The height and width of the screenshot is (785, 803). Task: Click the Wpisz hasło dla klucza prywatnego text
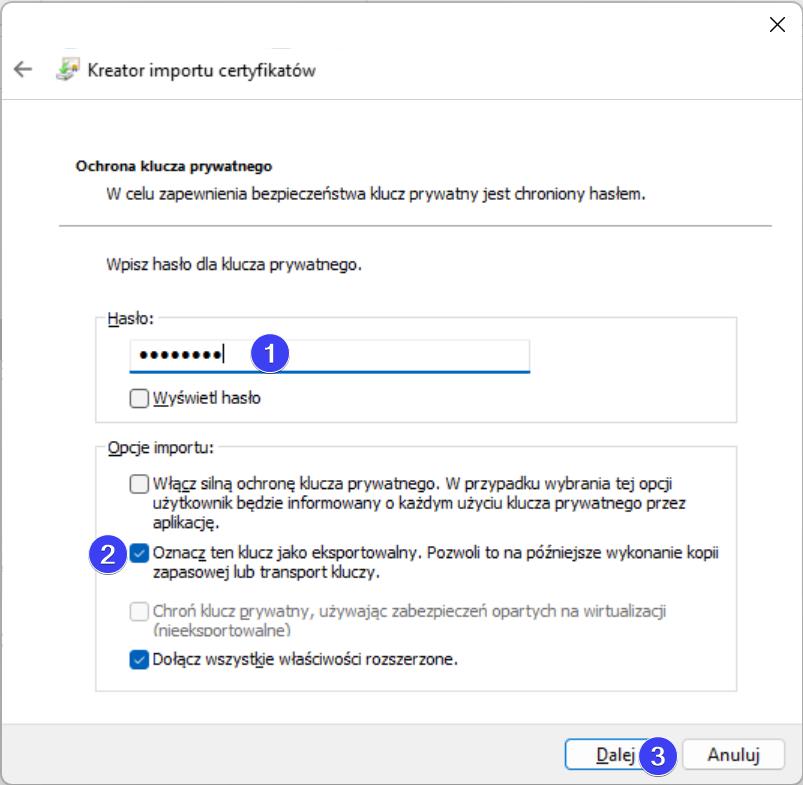233,266
